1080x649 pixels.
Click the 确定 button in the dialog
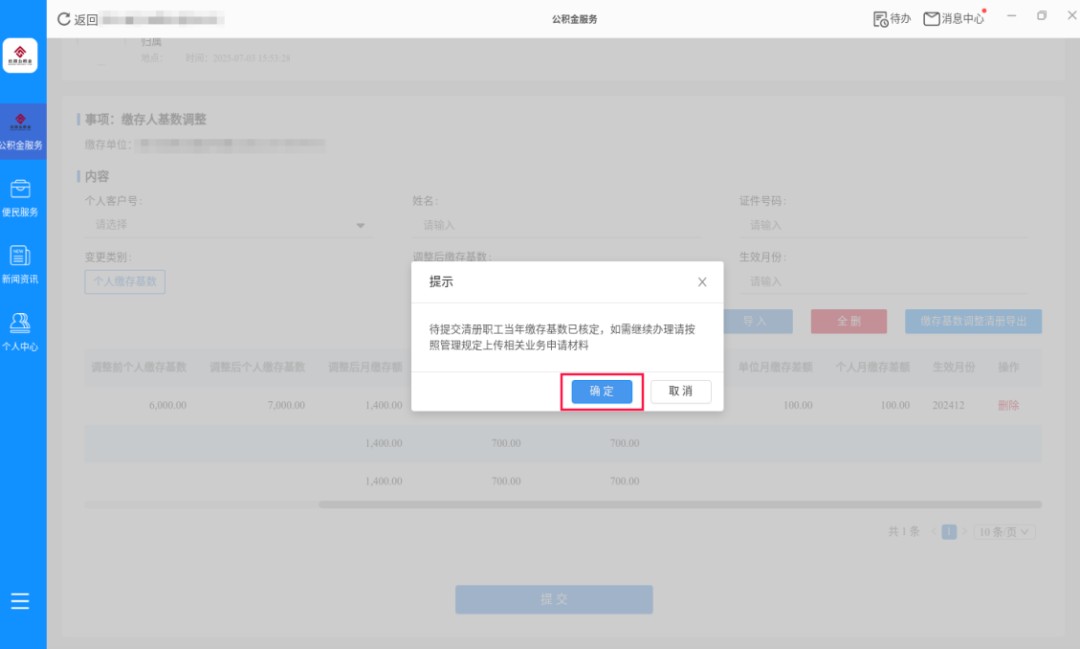coord(601,391)
